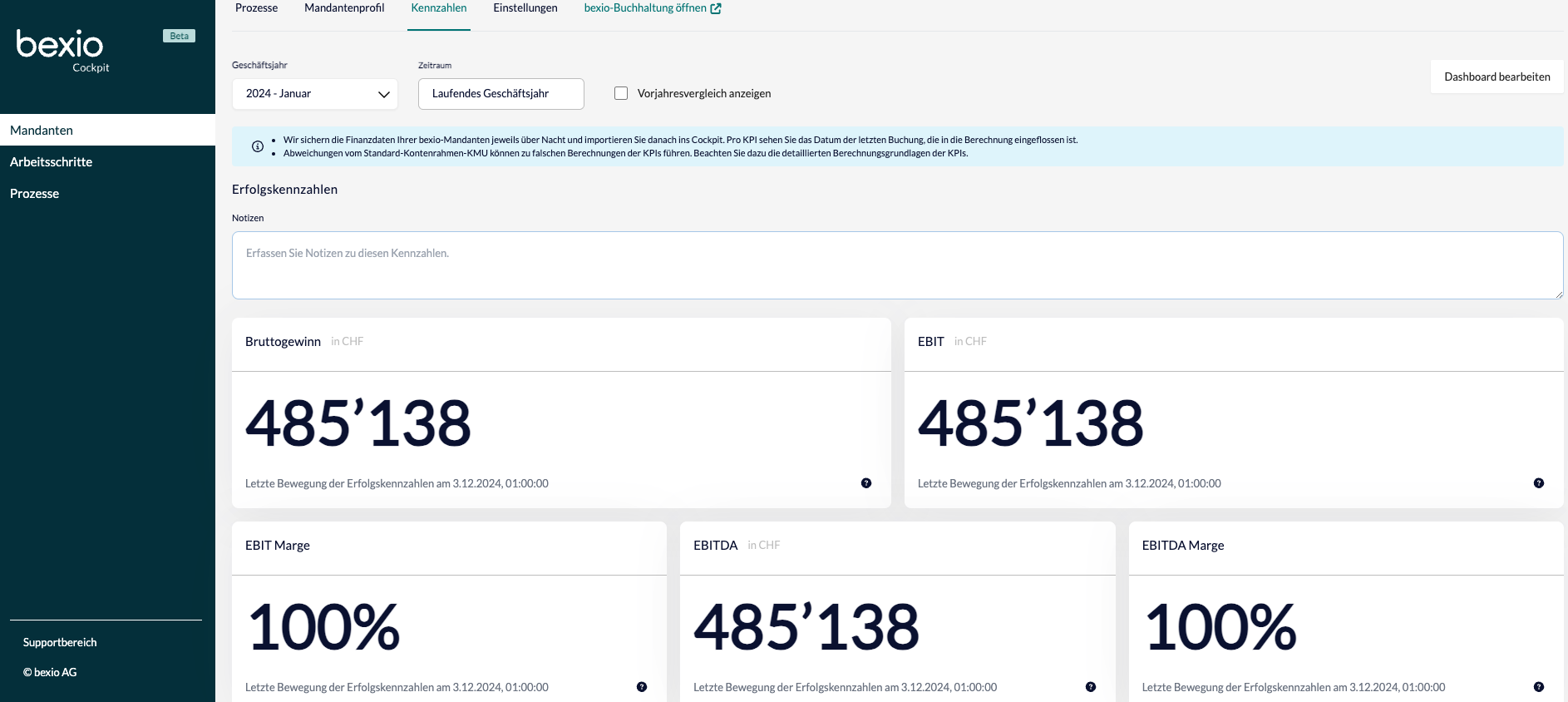Click the info icon in blue banner
The image size is (1568, 702).
coord(258,146)
